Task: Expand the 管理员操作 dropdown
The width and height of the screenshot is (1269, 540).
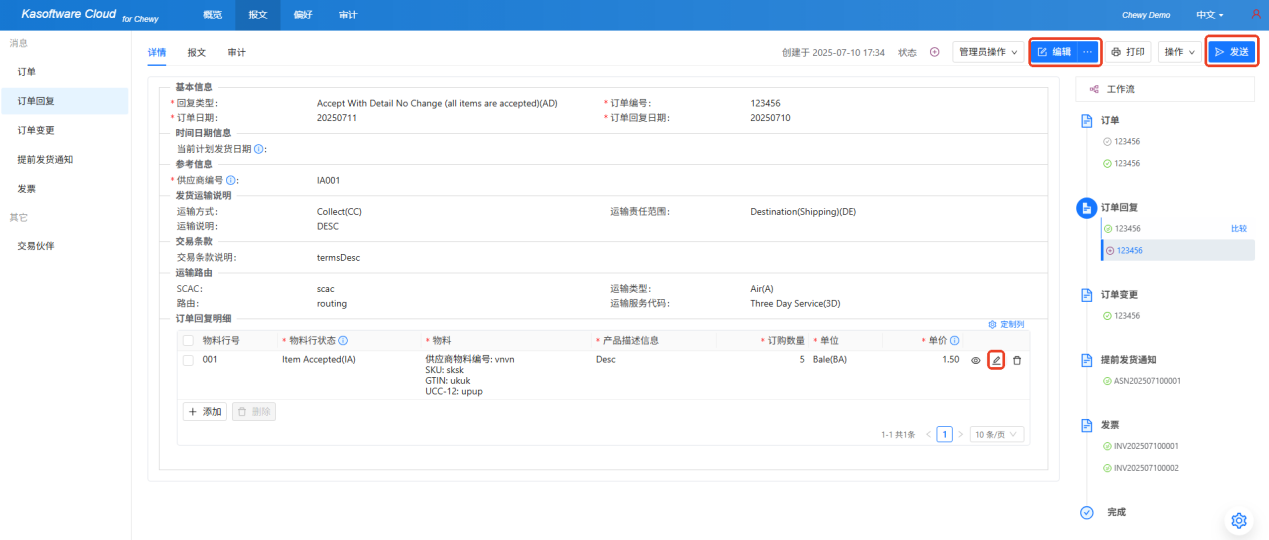Action: pyautogui.click(x=988, y=52)
